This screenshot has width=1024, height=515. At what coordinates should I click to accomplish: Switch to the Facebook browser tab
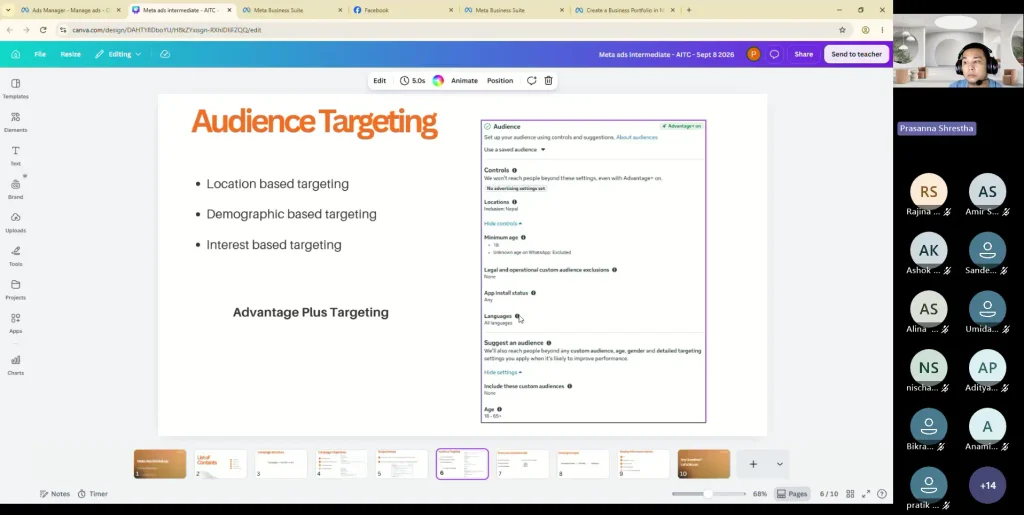(404, 10)
